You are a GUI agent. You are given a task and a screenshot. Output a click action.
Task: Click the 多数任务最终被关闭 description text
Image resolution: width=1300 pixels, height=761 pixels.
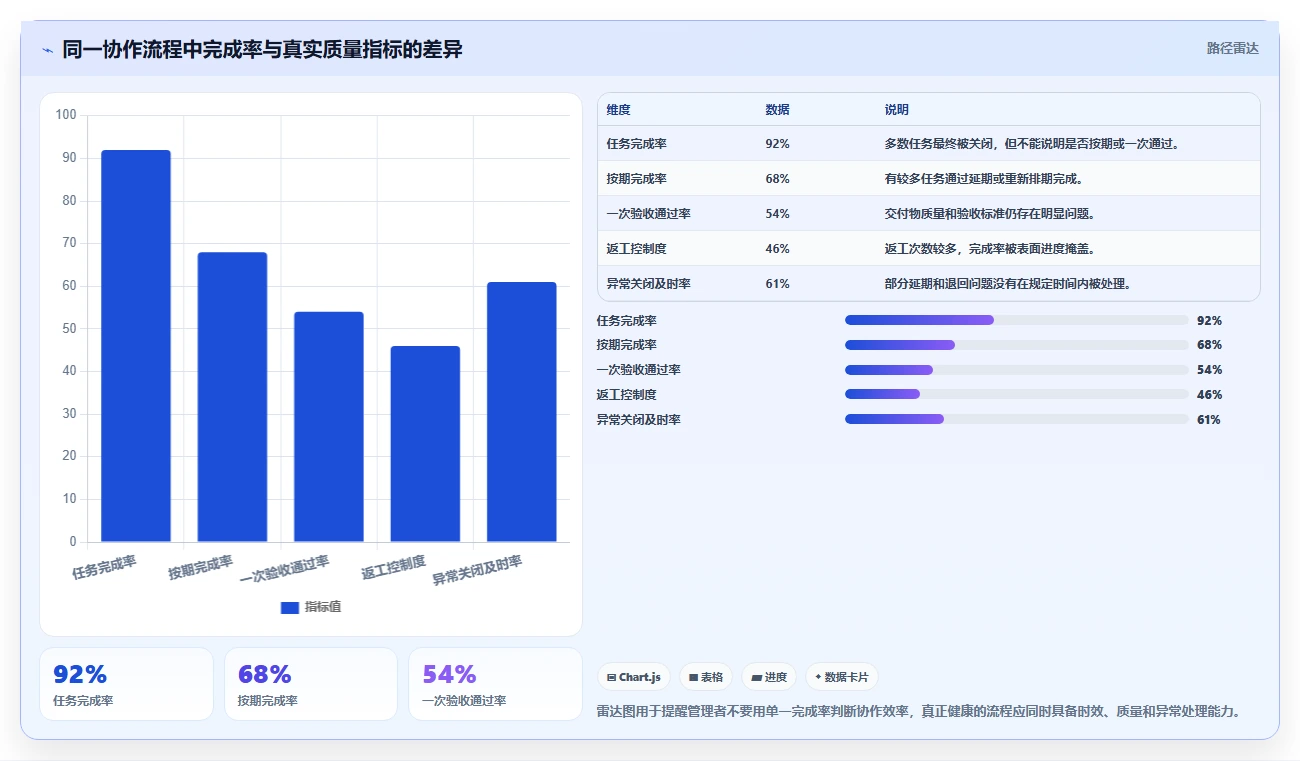(1034, 144)
